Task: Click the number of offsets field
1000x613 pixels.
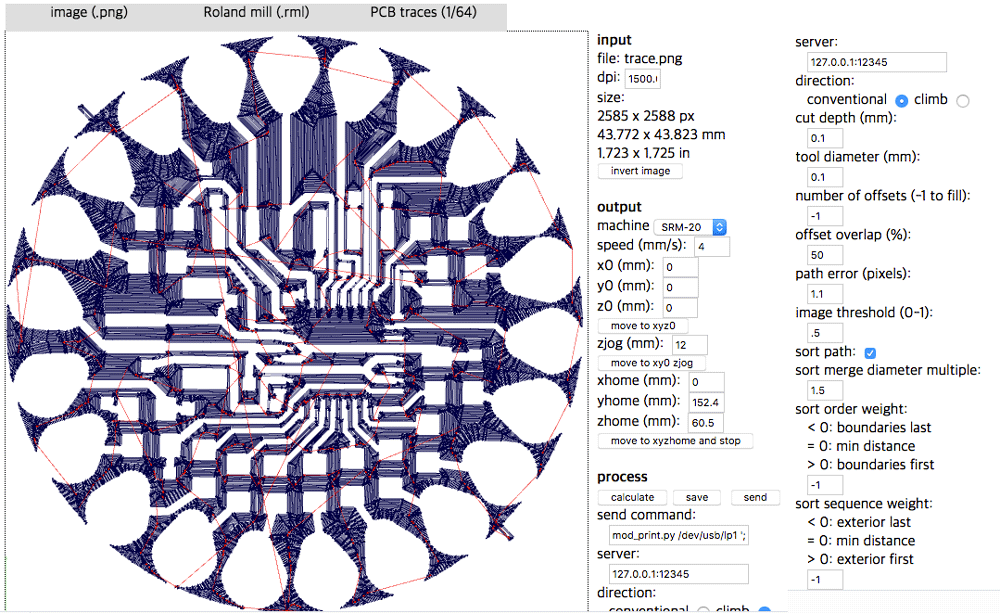Action: click(825, 216)
